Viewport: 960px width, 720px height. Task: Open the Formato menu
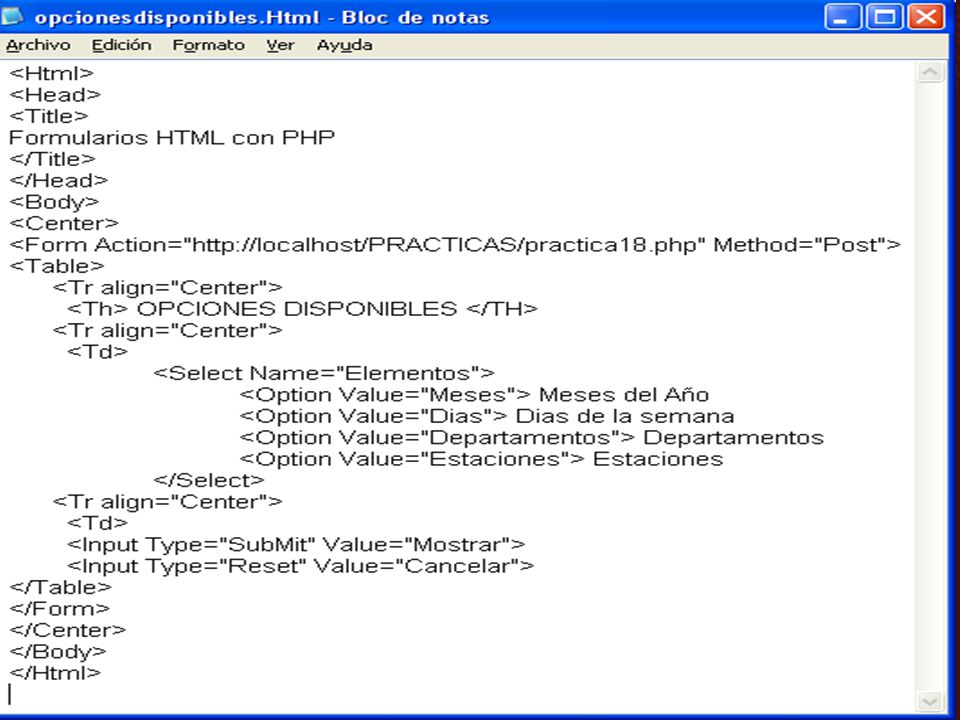[x=208, y=45]
